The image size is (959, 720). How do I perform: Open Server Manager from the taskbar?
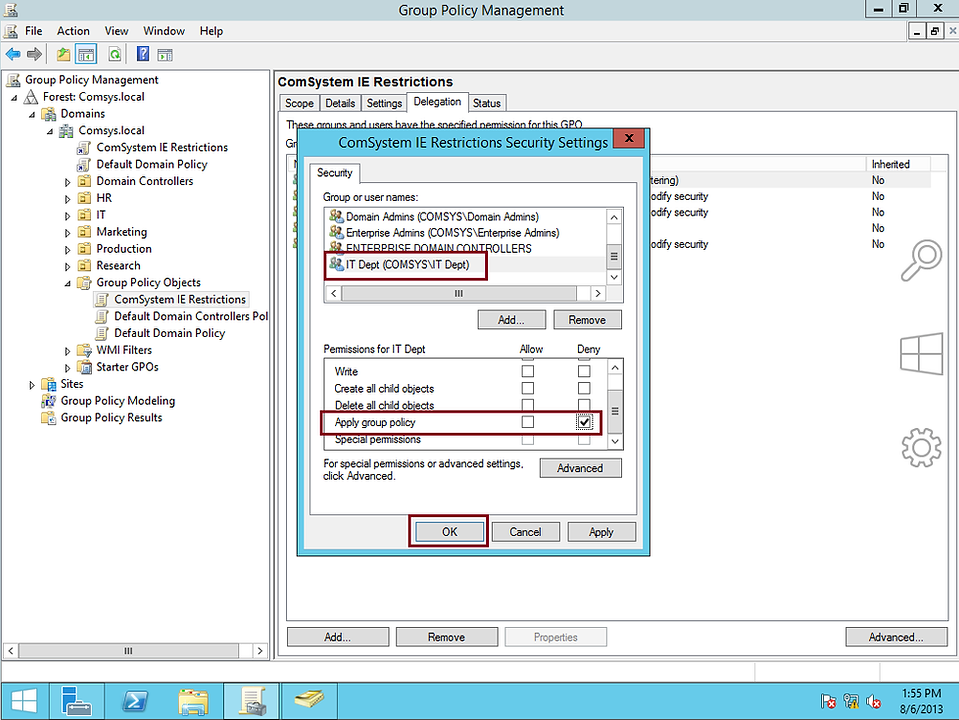click(x=76, y=701)
